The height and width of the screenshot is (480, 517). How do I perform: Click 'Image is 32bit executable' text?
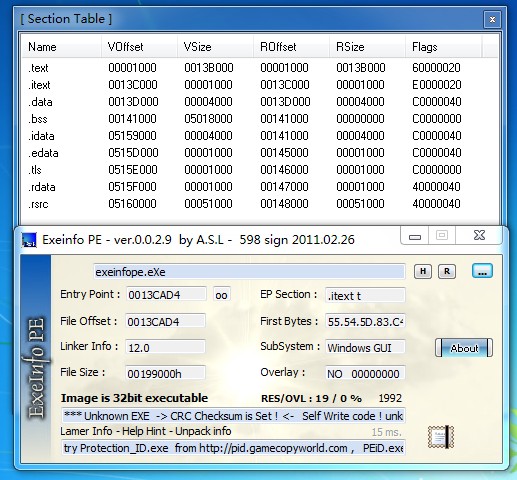[x=134, y=398]
